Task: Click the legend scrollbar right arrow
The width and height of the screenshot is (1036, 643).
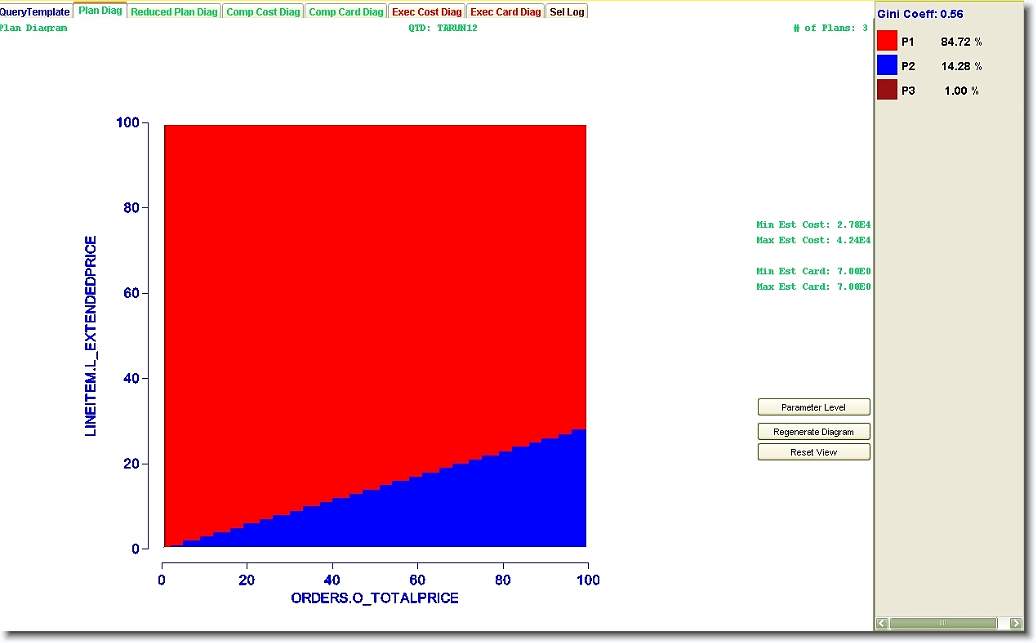Action: click(1016, 623)
